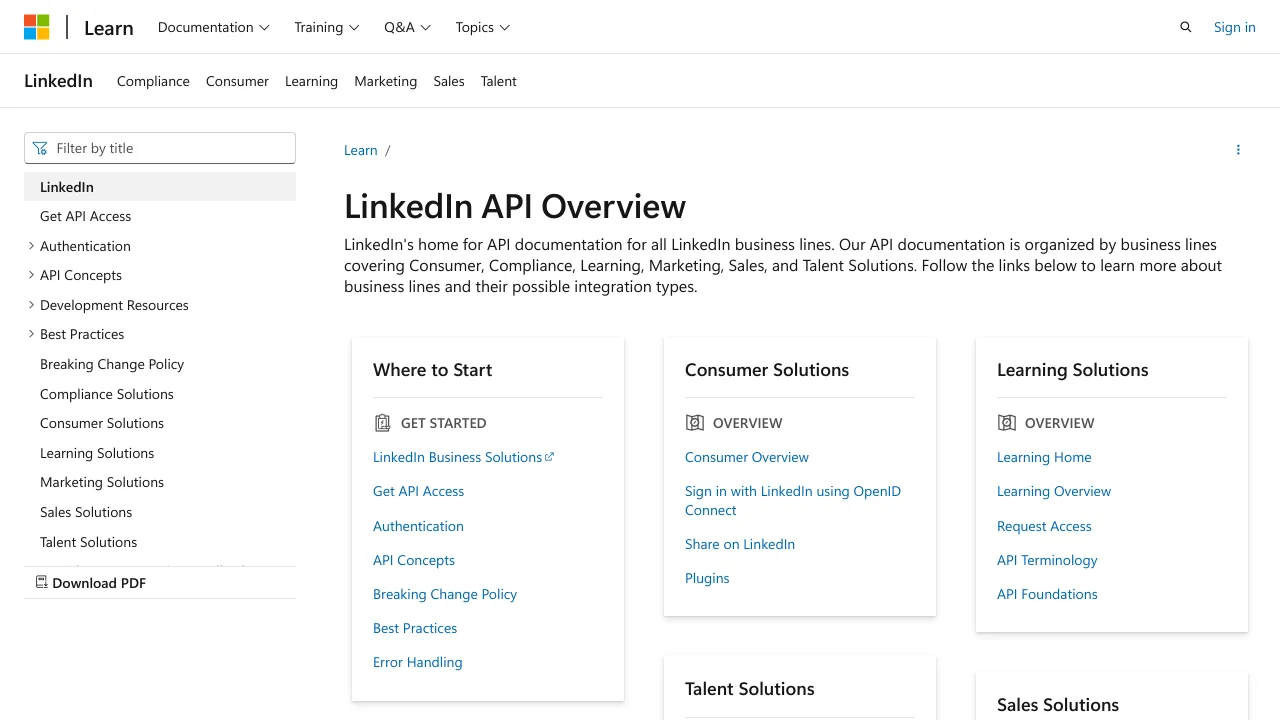1280x720 pixels.
Task: Open Breaking Change Policy link in the card
Action: click(x=445, y=594)
